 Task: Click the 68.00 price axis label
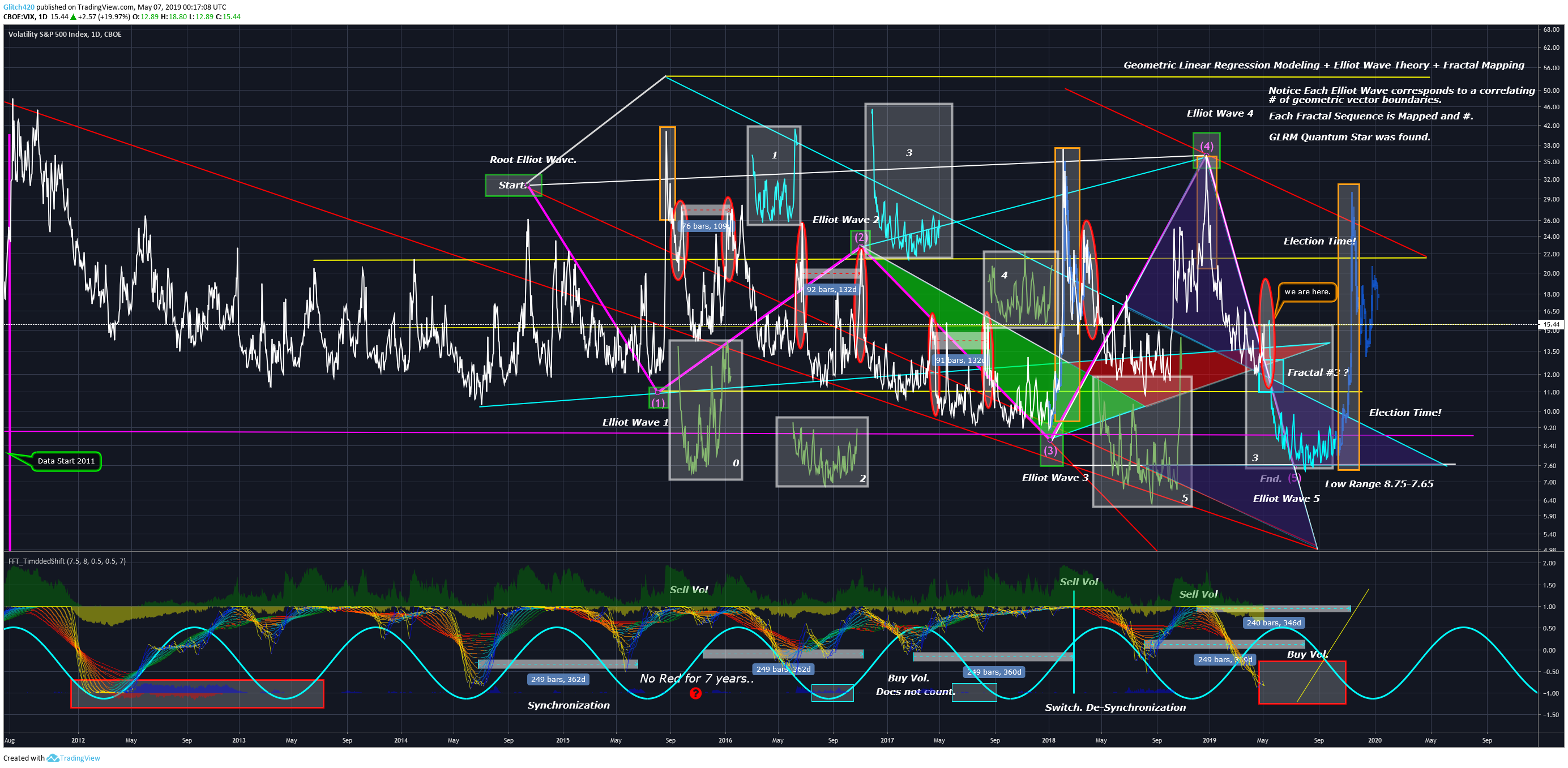1551,29
